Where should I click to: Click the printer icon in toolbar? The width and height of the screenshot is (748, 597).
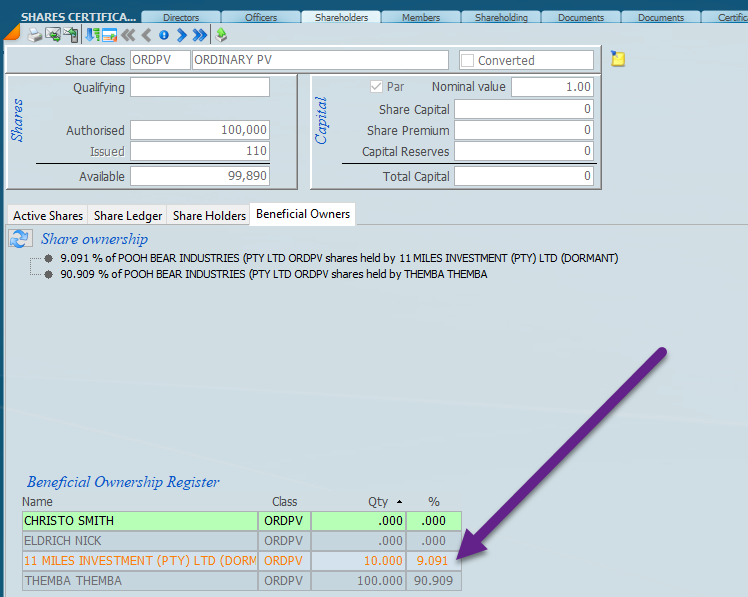pos(35,35)
